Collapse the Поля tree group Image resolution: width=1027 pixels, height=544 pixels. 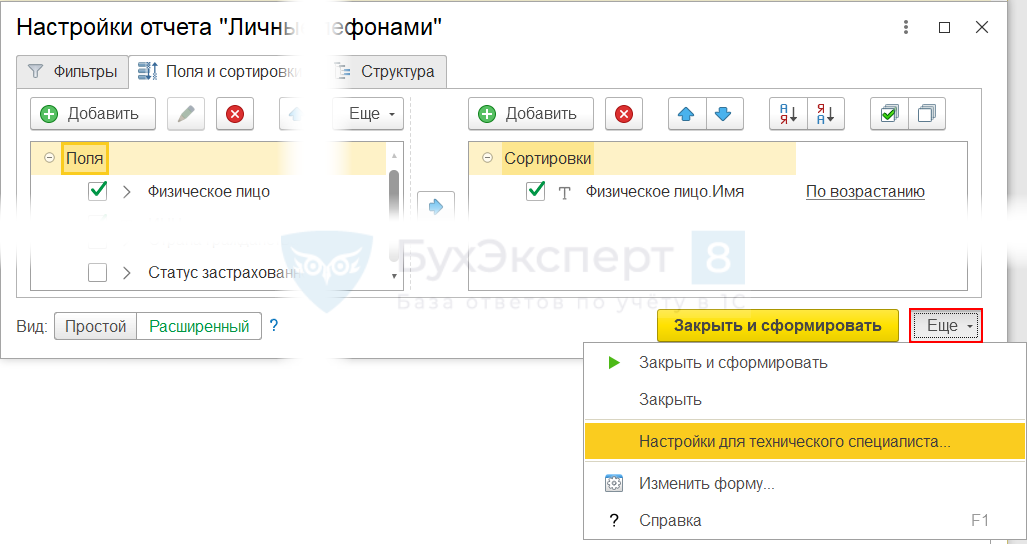click(x=49, y=158)
